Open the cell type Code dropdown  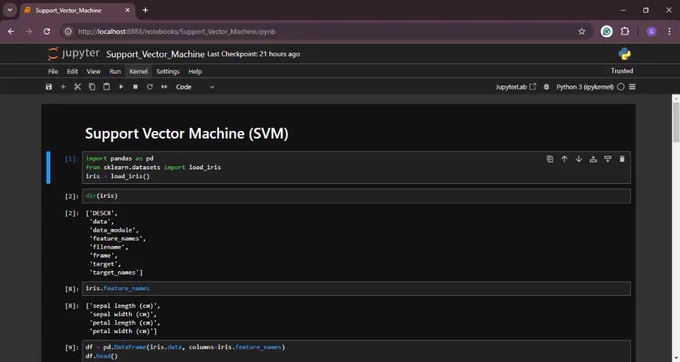(x=195, y=87)
